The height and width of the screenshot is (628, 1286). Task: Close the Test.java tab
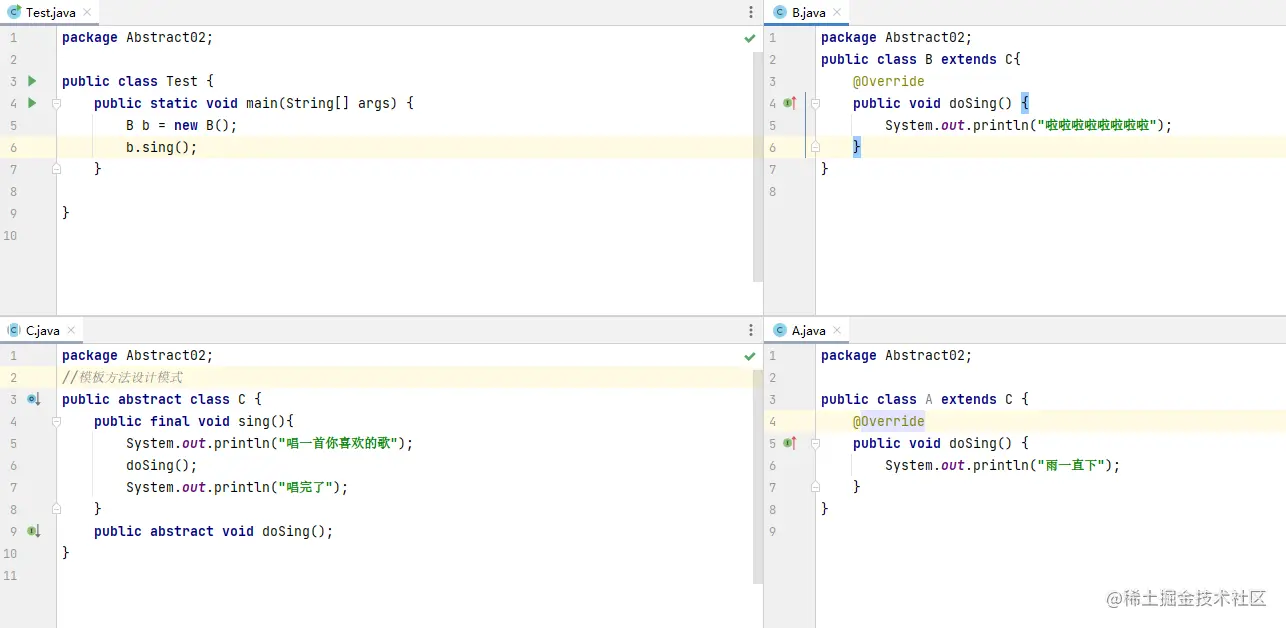point(86,13)
